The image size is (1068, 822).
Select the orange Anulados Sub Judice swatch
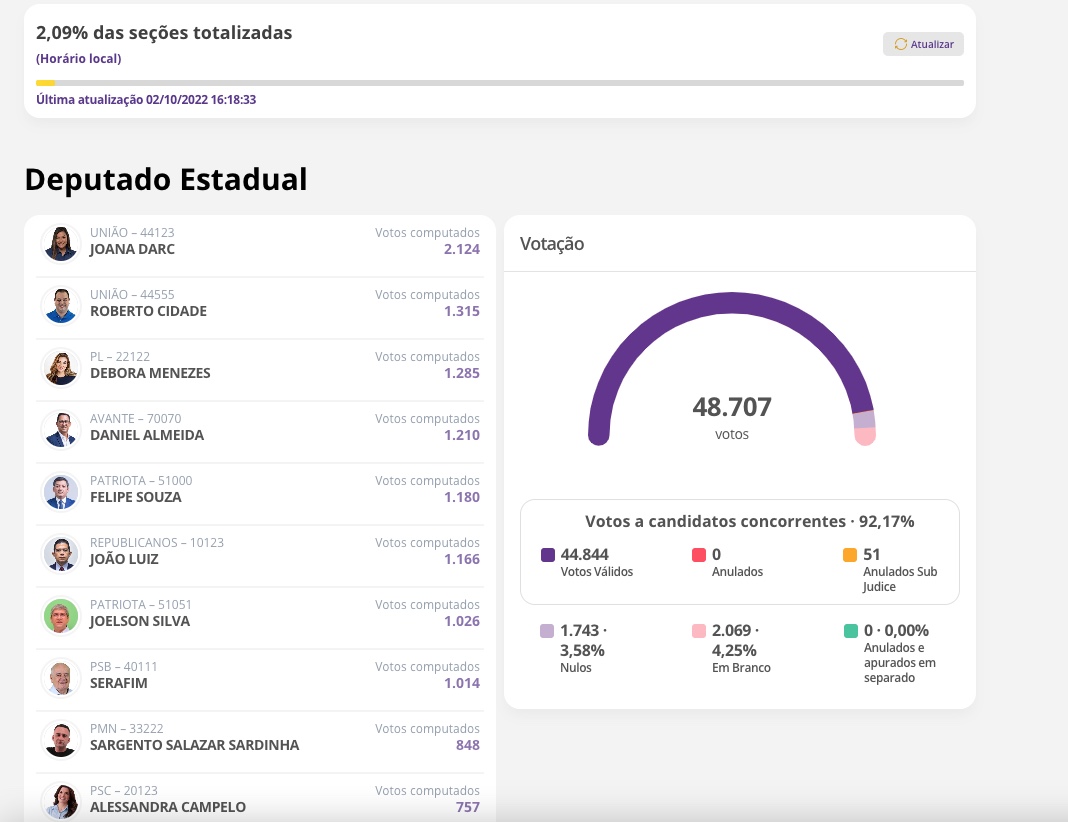click(850, 555)
